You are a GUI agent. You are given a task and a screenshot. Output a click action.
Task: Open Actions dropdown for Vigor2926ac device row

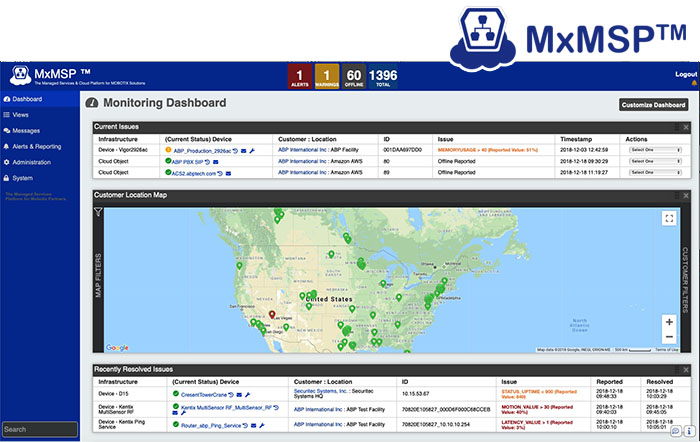655,150
